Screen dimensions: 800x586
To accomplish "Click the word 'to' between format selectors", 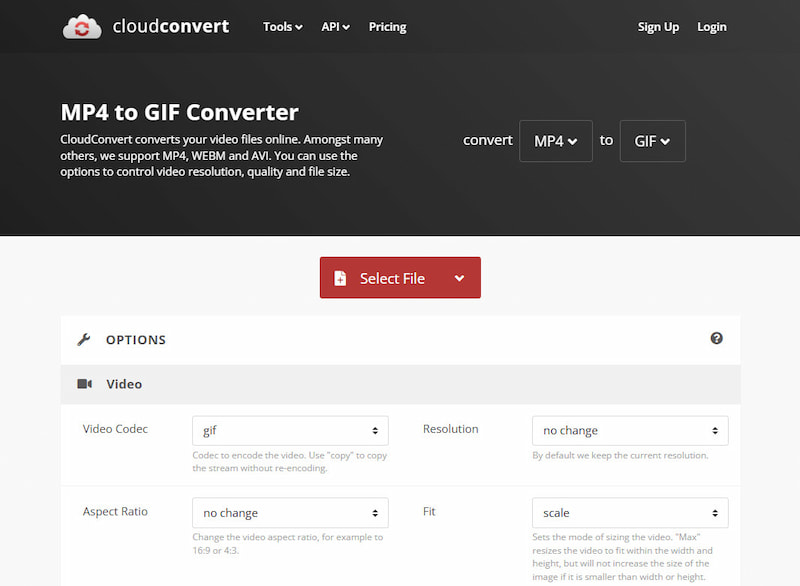I will [606, 140].
